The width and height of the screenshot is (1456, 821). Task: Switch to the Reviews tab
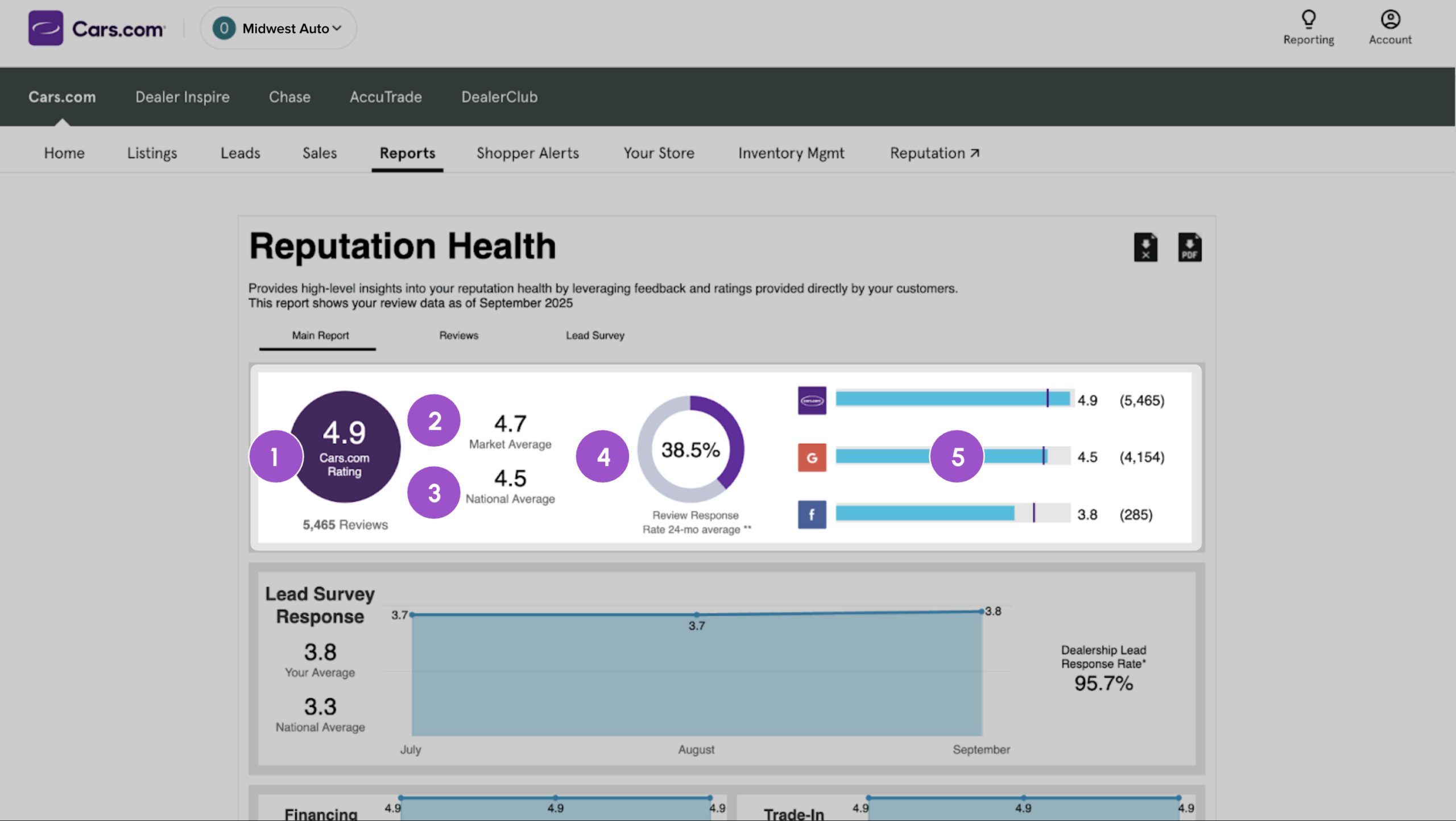[x=458, y=336]
